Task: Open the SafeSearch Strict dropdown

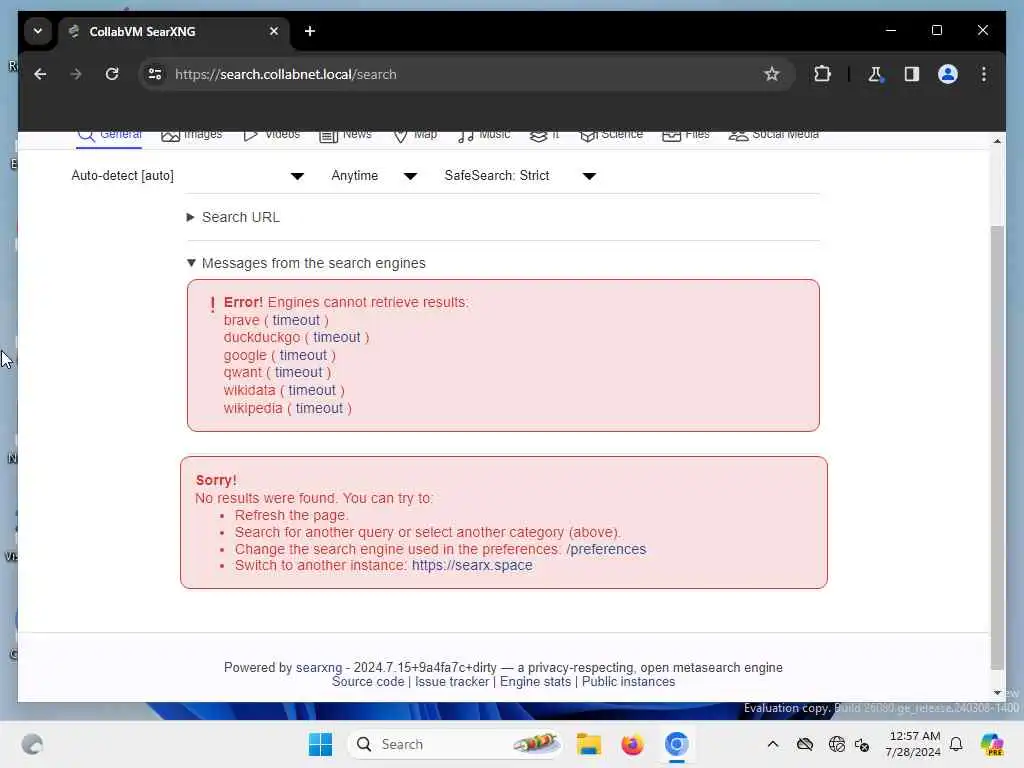Action: (x=520, y=176)
